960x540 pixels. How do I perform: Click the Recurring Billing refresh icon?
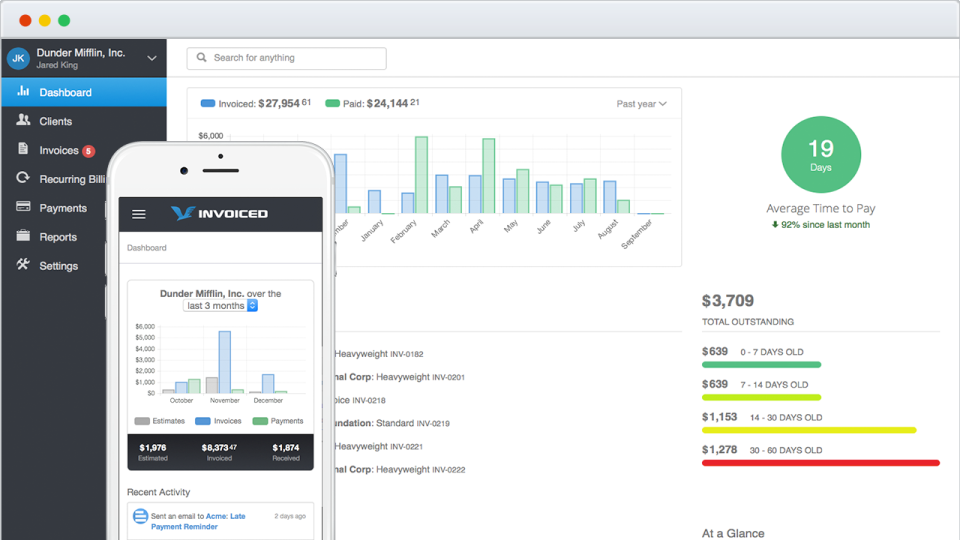pyautogui.click(x=23, y=178)
